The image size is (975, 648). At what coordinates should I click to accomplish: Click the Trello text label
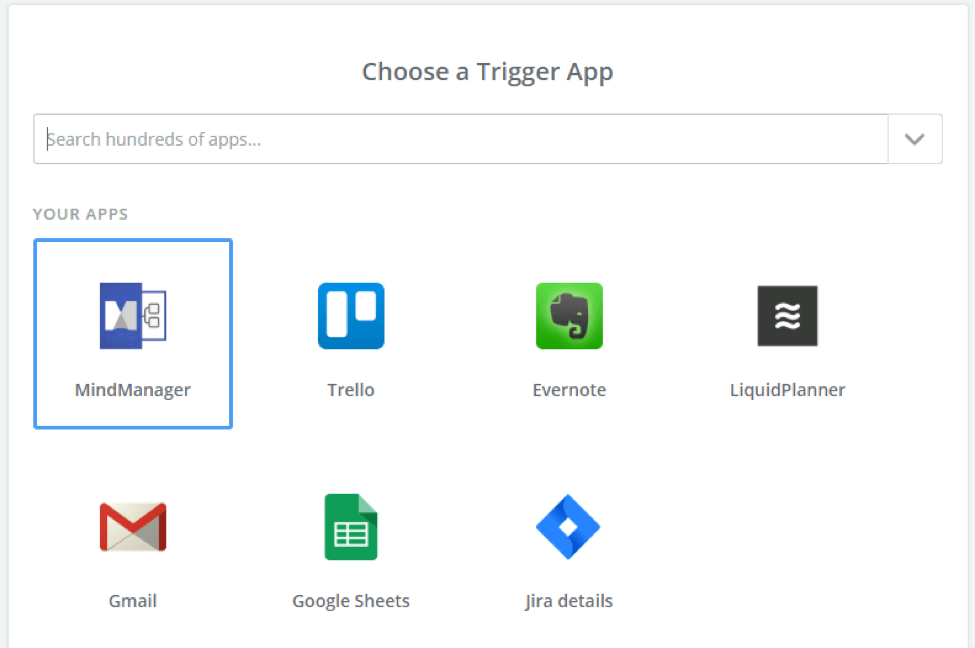pyautogui.click(x=351, y=390)
